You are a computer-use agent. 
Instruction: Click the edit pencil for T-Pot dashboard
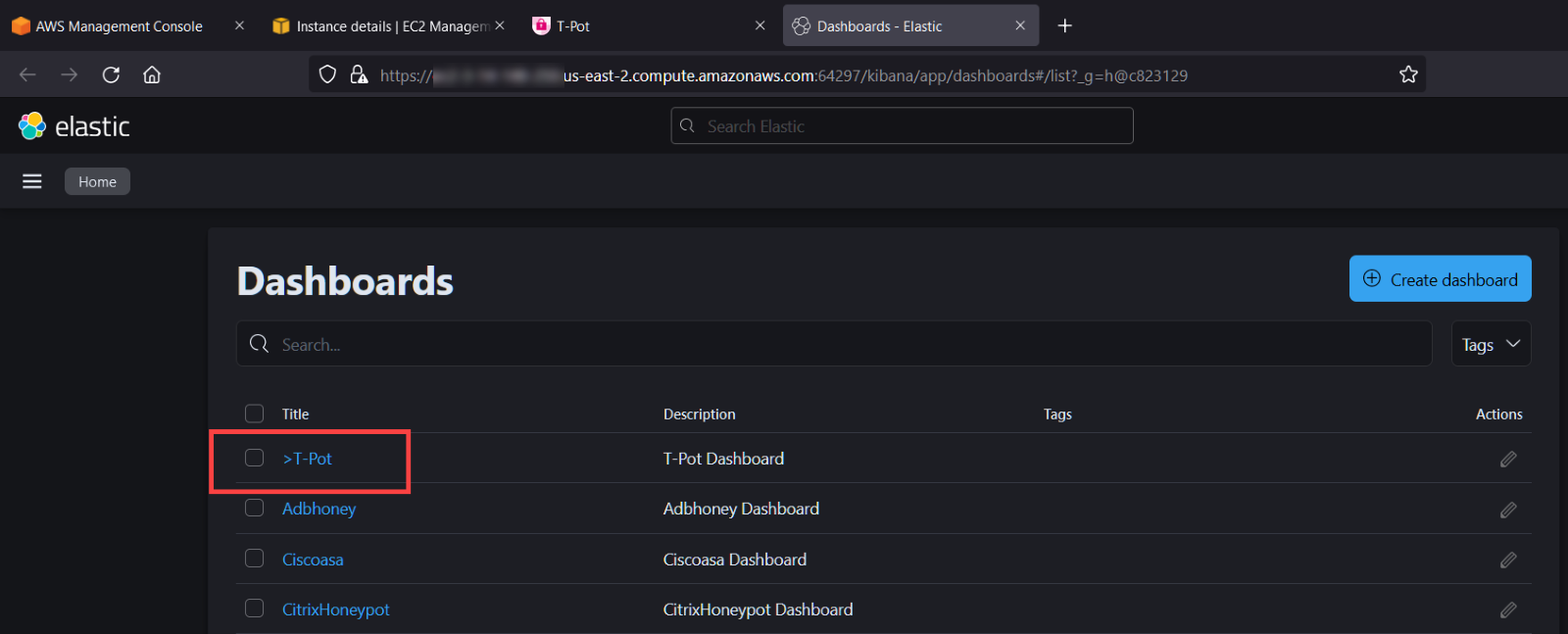point(1508,459)
